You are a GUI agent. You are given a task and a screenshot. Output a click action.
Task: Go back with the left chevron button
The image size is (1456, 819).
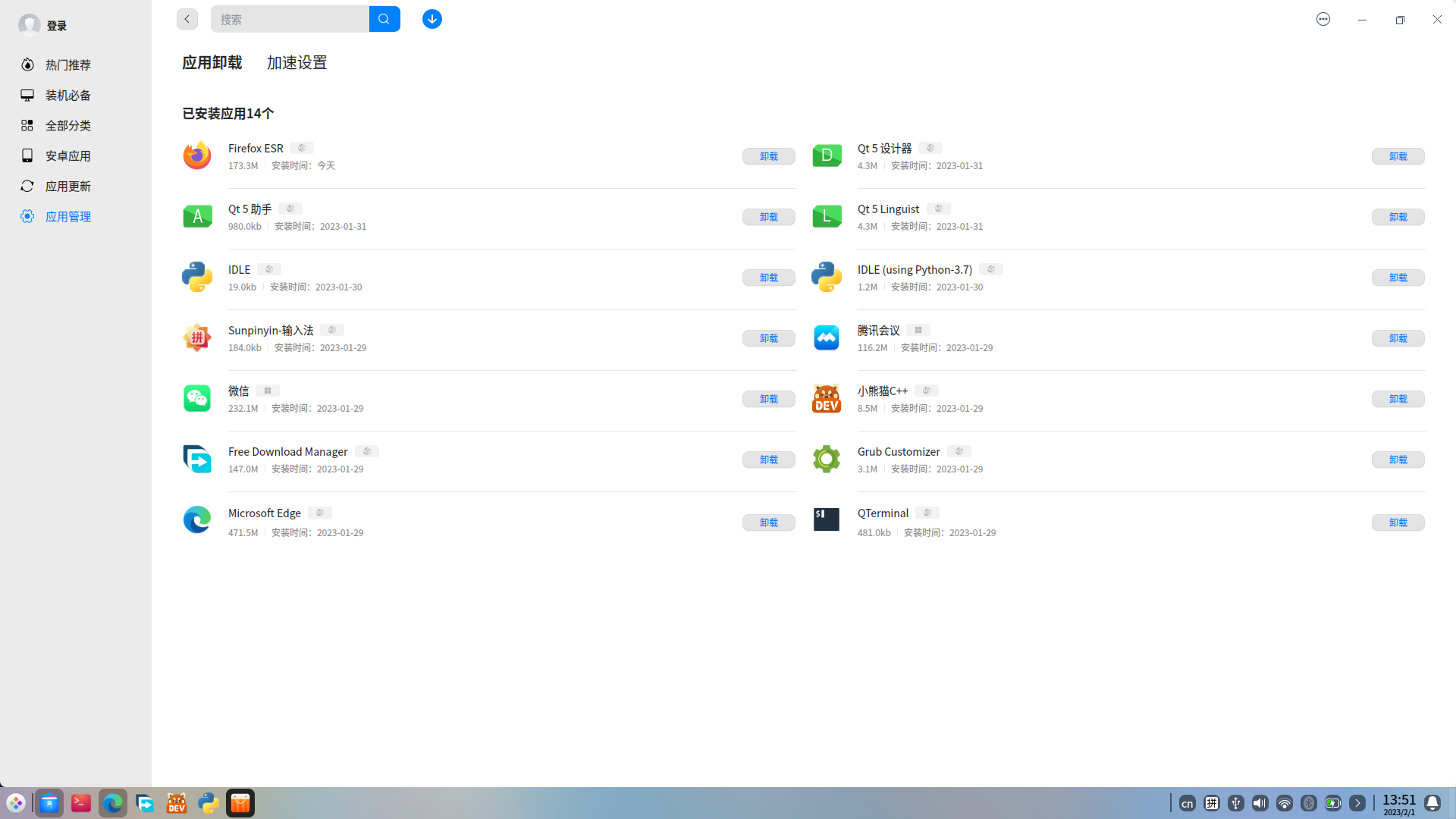point(187,19)
